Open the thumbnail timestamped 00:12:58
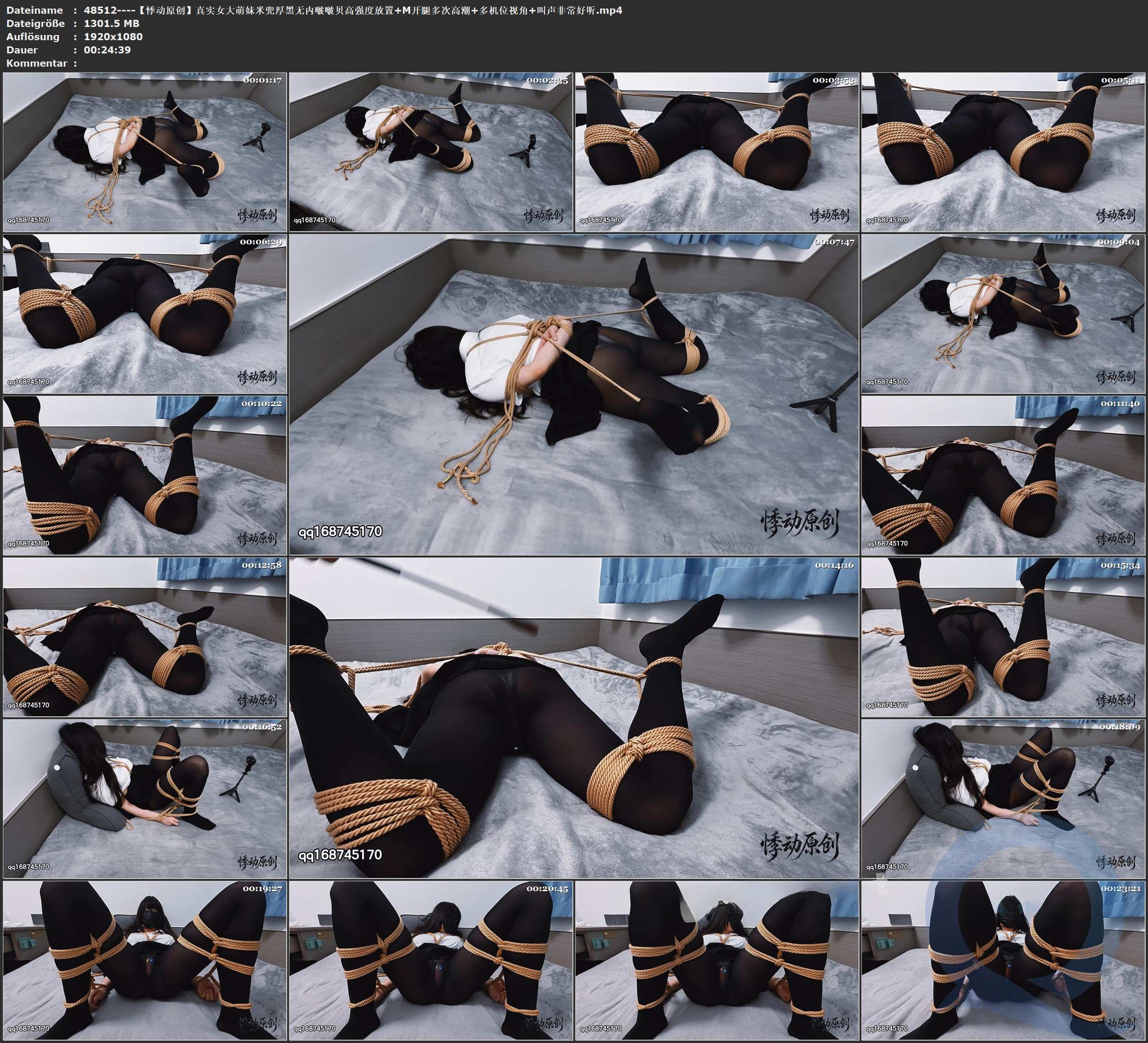Image resolution: width=1148 pixels, height=1043 pixels. (145, 637)
